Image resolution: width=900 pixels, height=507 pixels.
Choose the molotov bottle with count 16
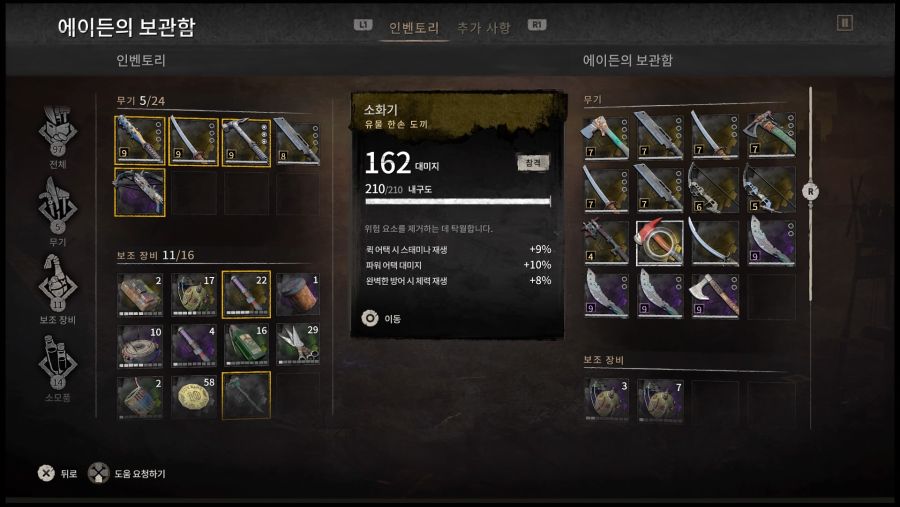(x=246, y=345)
